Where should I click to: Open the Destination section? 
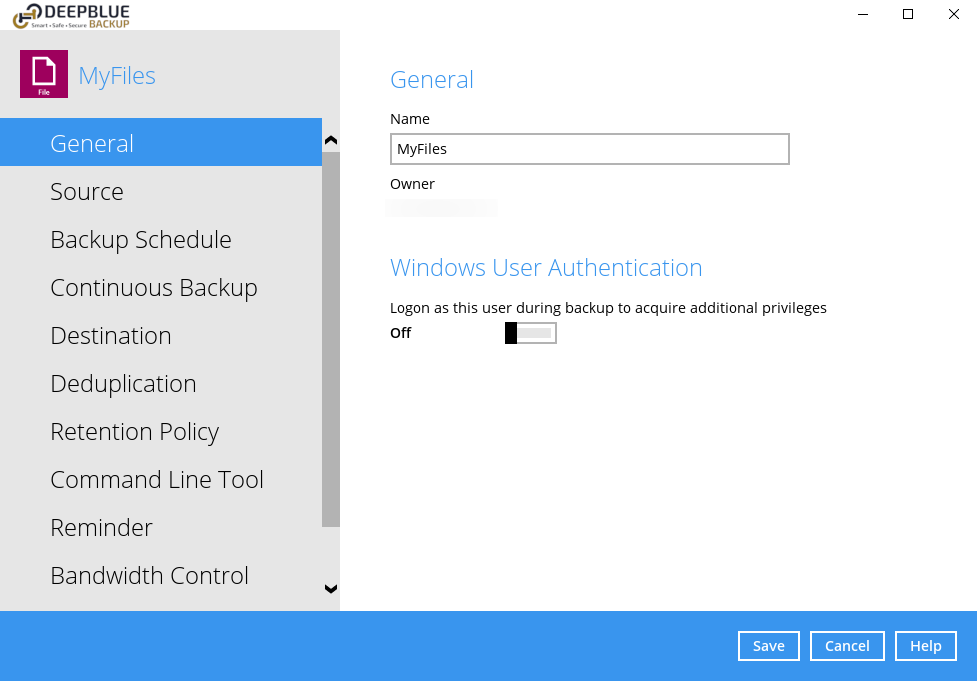click(x=111, y=336)
